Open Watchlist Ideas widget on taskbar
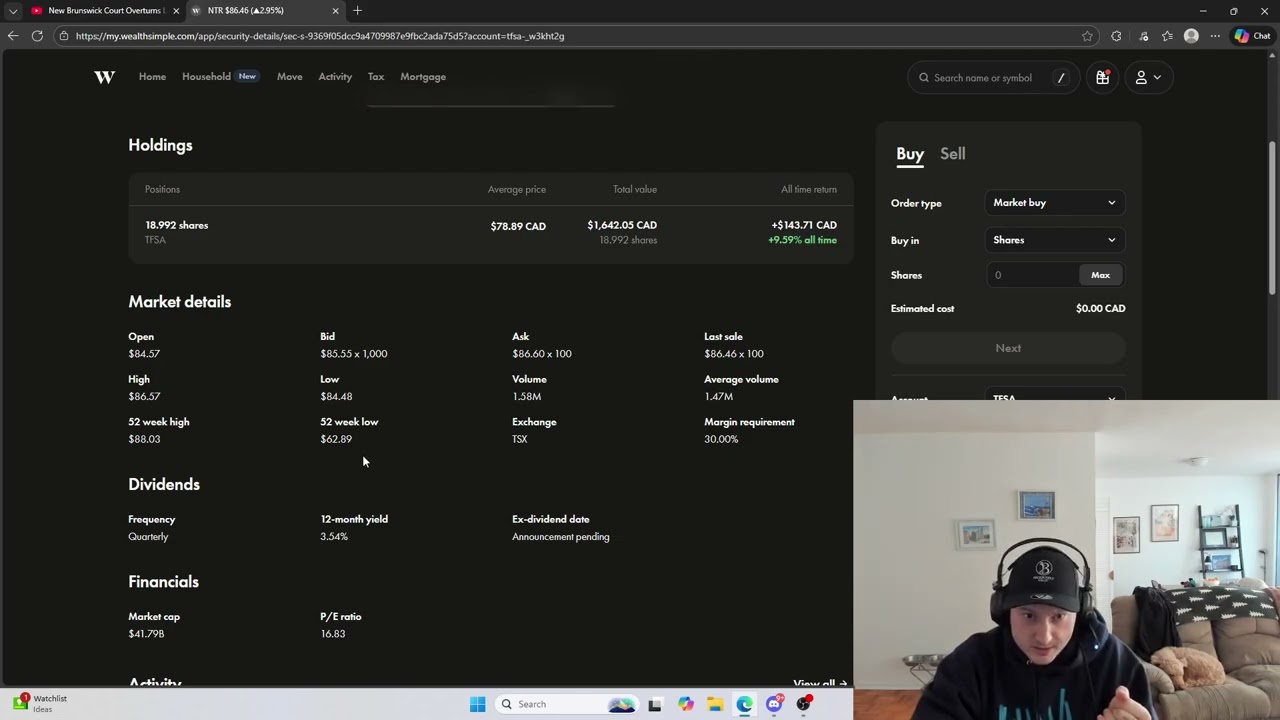 40,703
